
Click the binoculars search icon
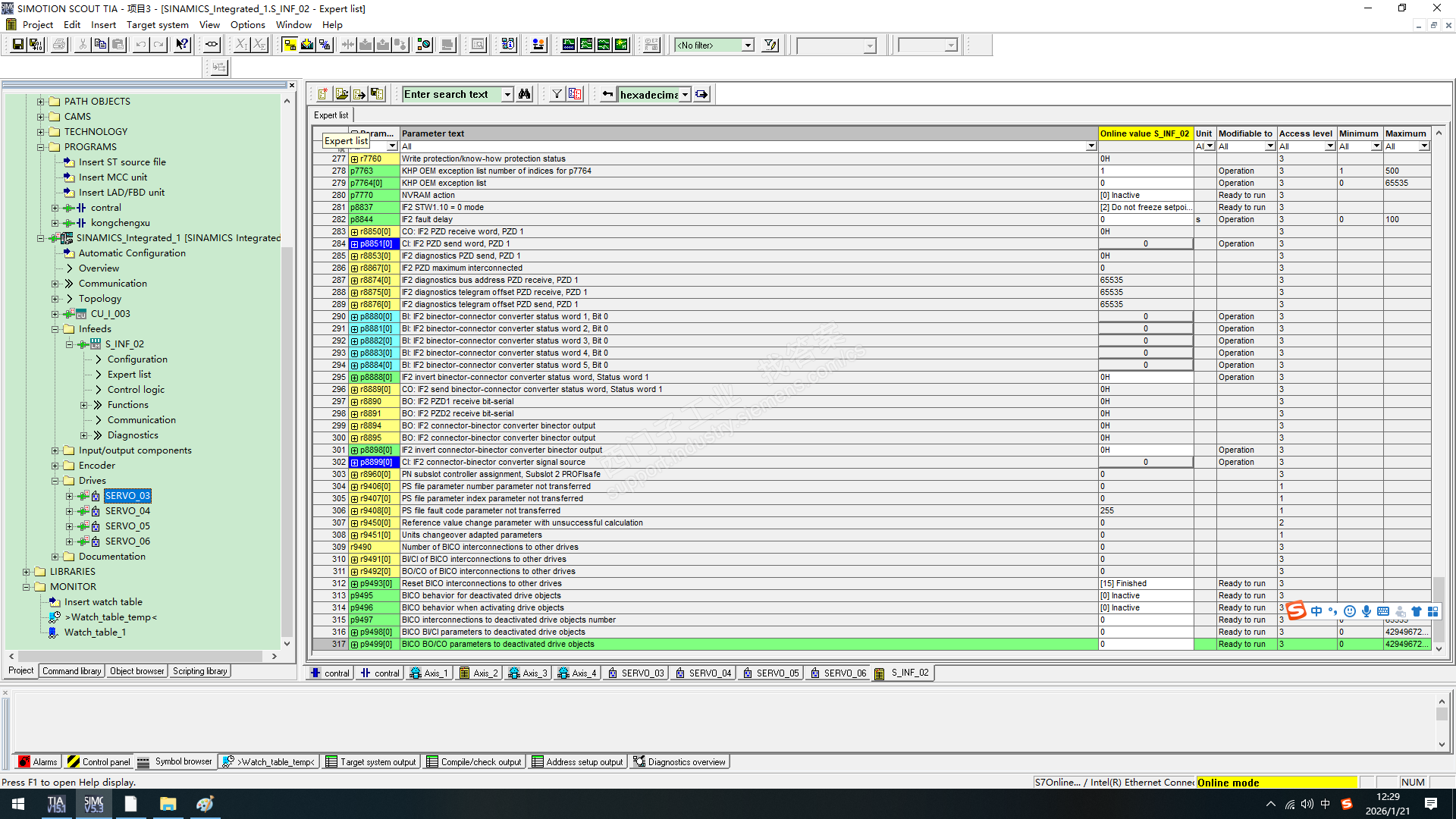click(x=525, y=94)
